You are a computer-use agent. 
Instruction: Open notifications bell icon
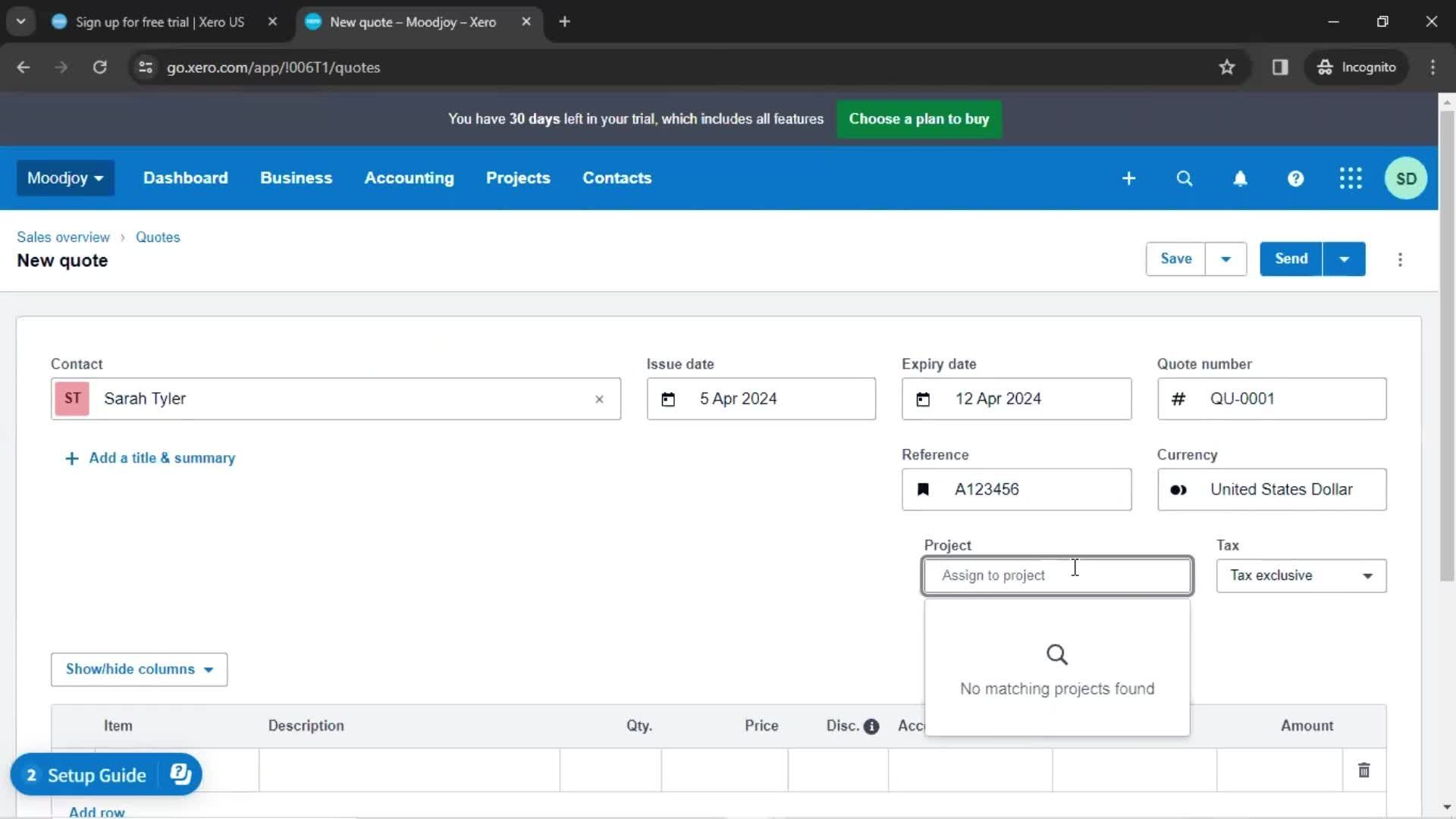pyautogui.click(x=1240, y=178)
